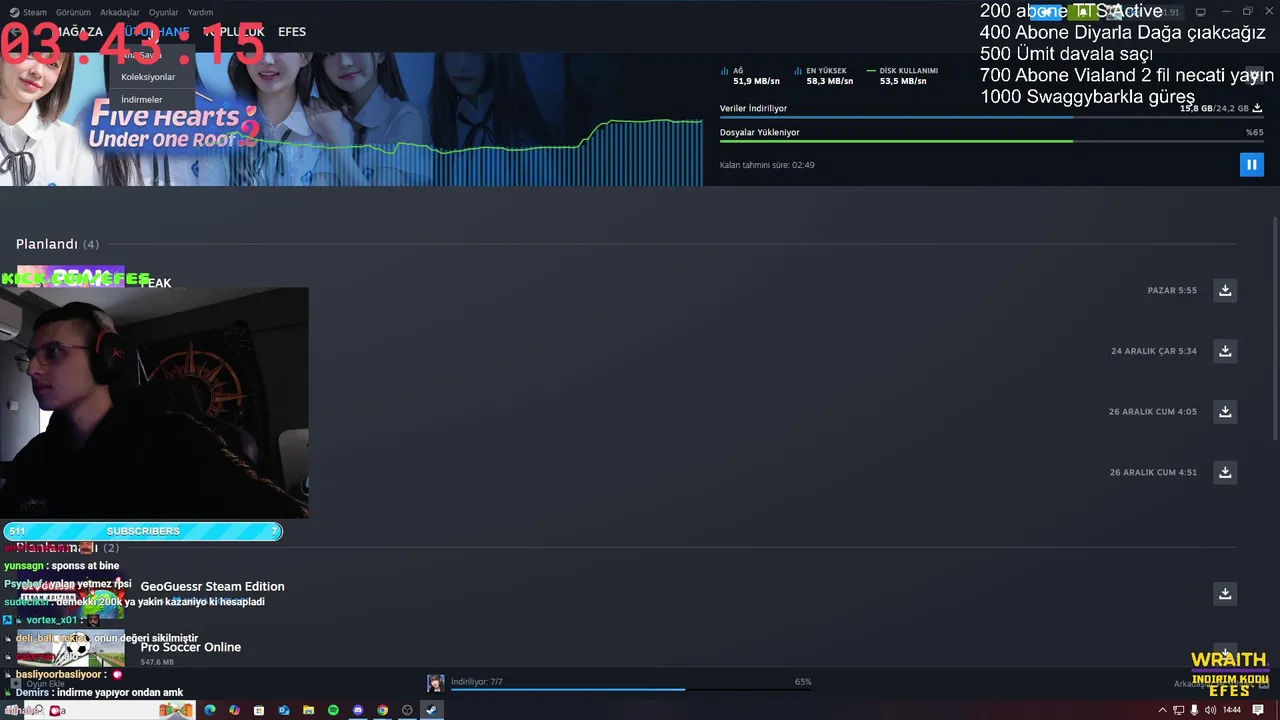Open Spotify from the taskbar
The width and height of the screenshot is (1280, 720).
(333, 710)
